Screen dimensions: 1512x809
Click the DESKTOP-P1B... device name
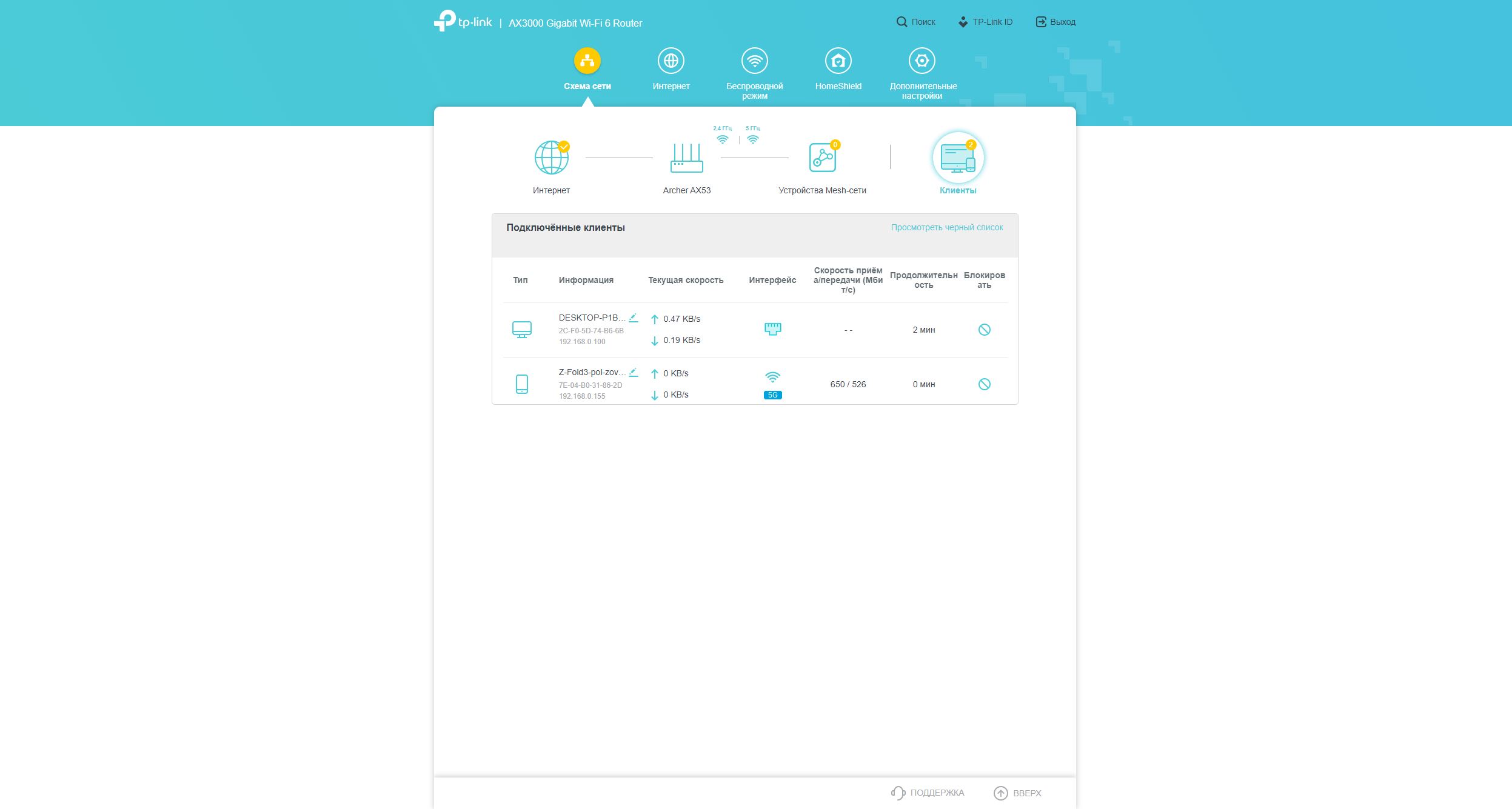592,318
